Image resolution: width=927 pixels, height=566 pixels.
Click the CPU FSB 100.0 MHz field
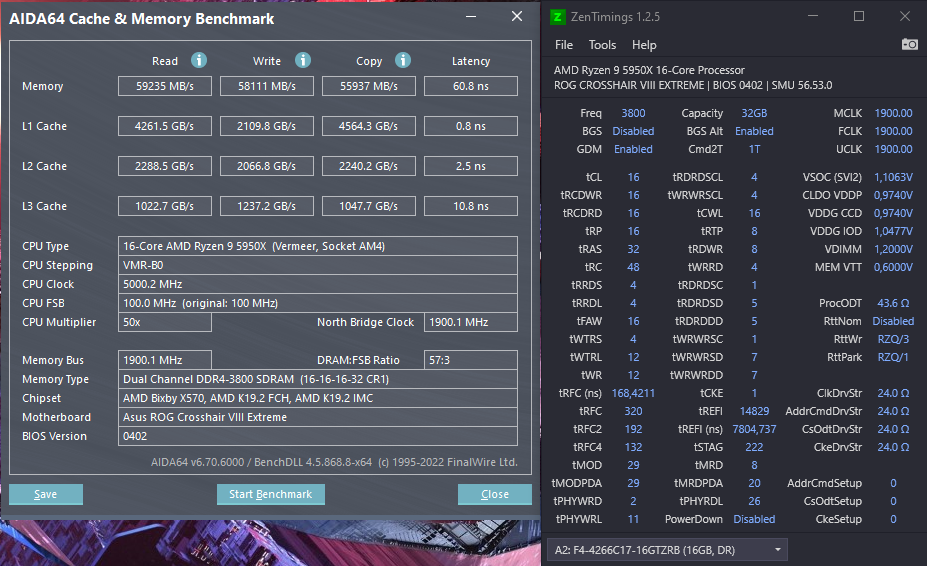(318, 303)
